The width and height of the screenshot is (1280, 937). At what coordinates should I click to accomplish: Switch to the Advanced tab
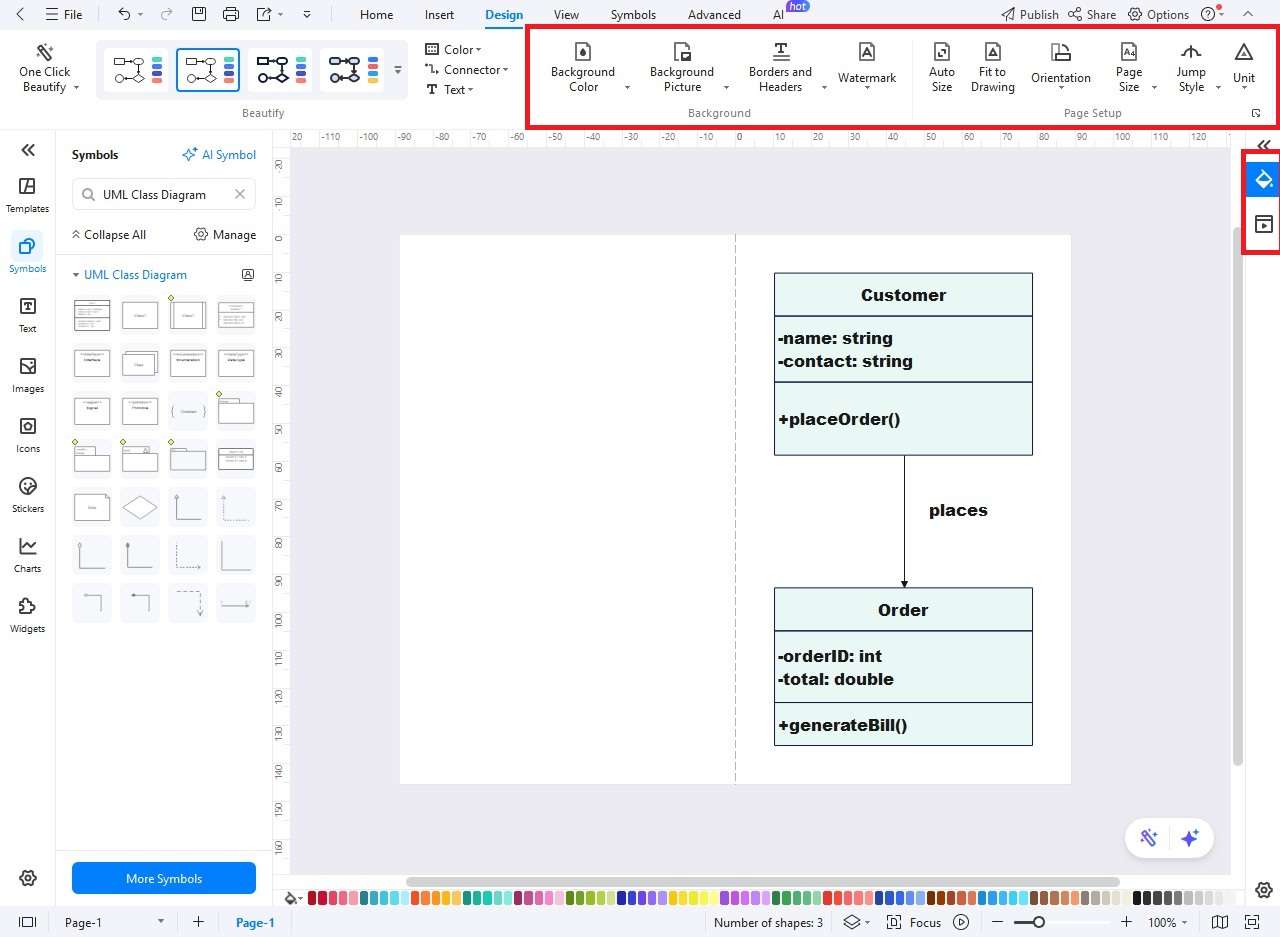[714, 15]
